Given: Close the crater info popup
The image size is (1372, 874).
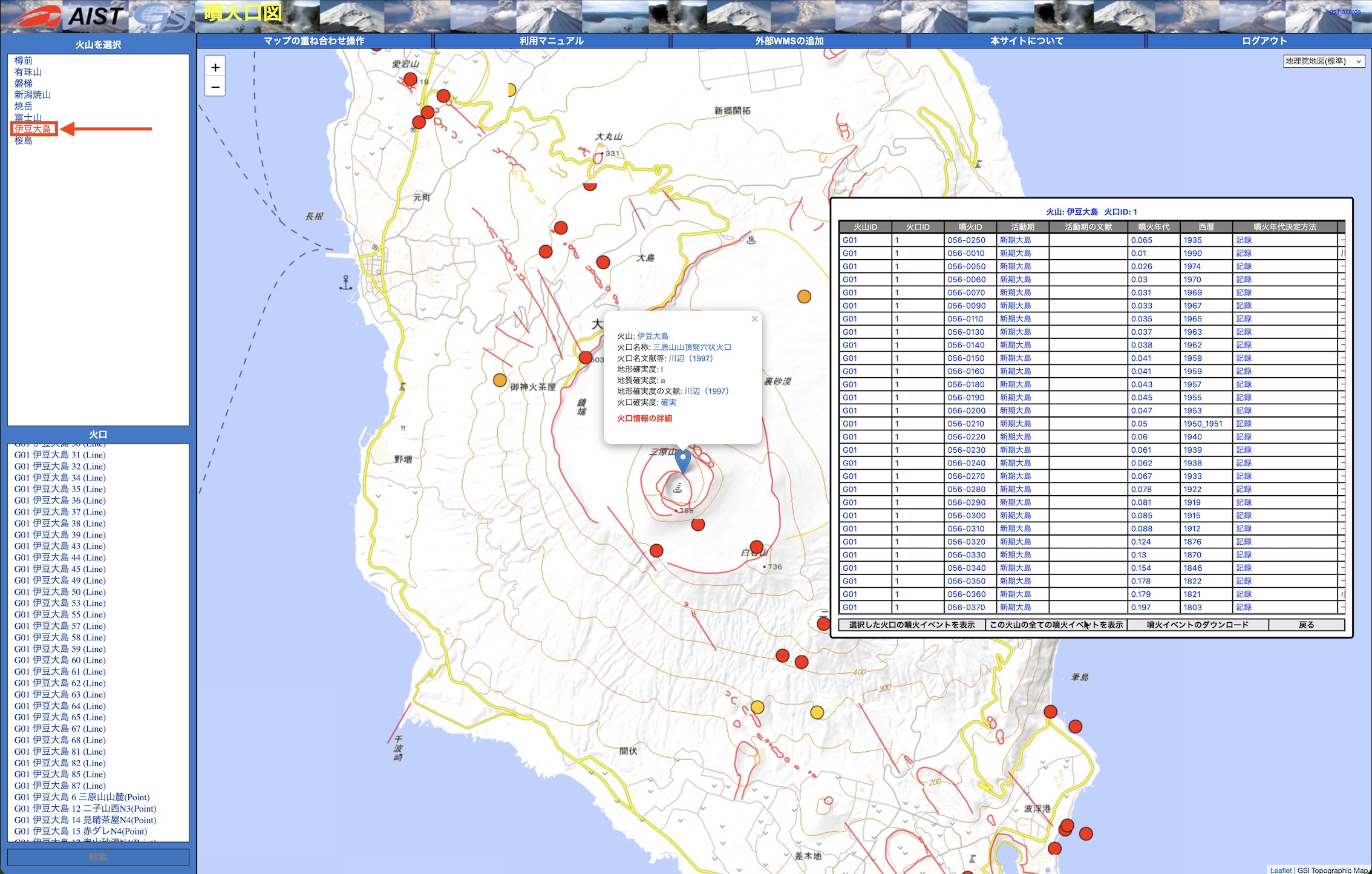Looking at the screenshot, I should 754,319.
